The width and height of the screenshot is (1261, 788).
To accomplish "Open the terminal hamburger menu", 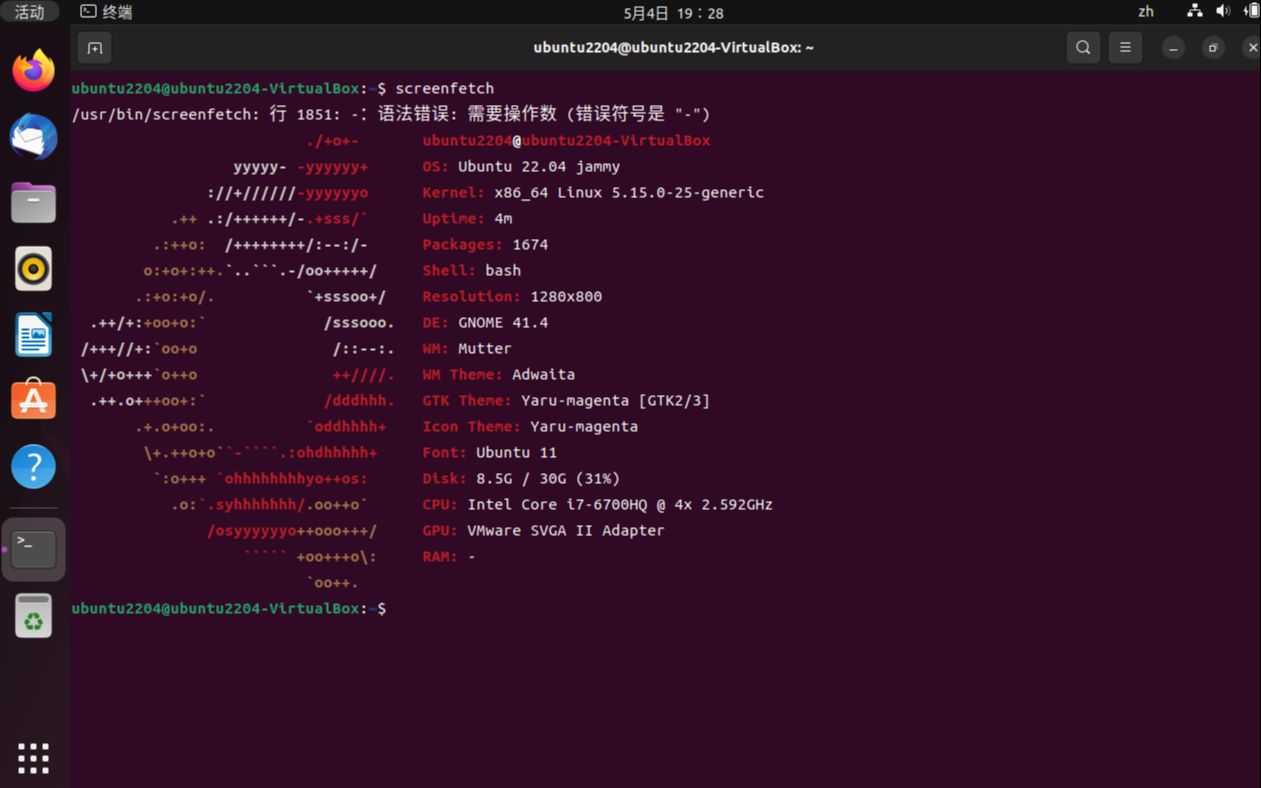I will 1125,46.
